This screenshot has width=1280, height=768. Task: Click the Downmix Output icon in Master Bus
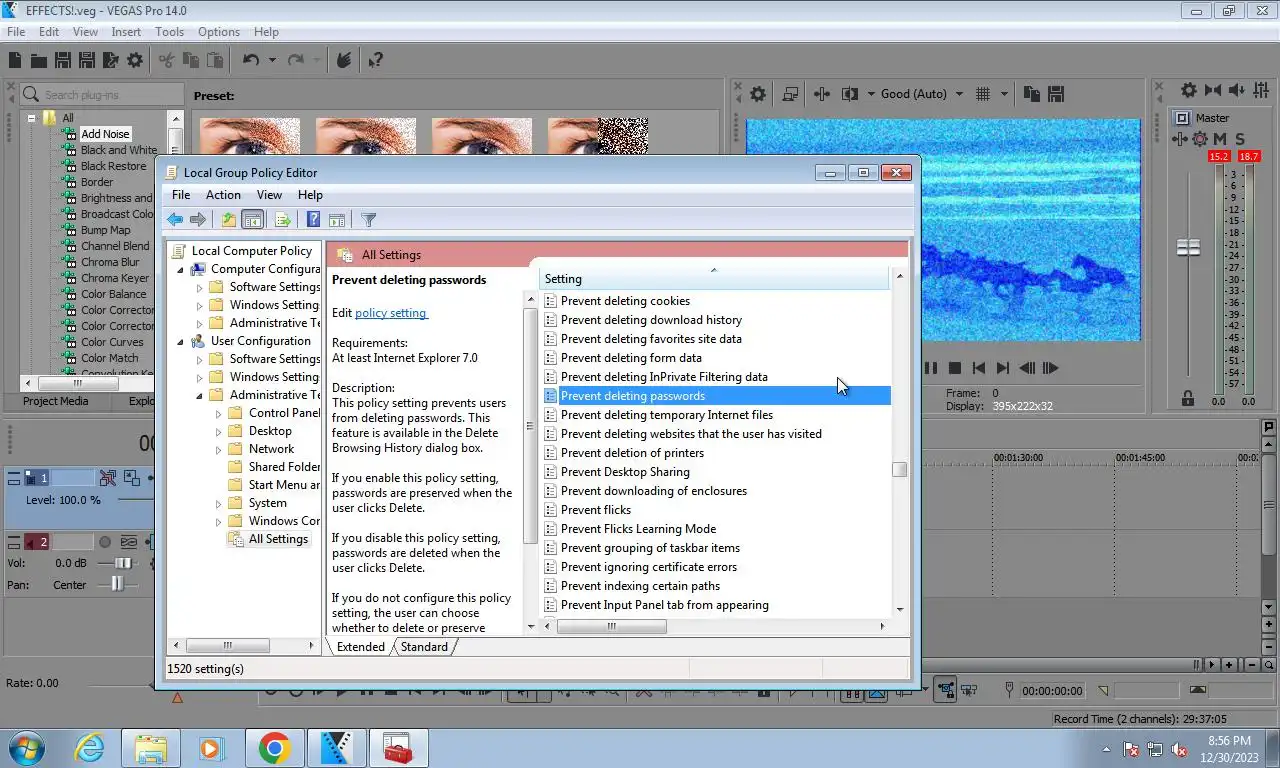1213,90
